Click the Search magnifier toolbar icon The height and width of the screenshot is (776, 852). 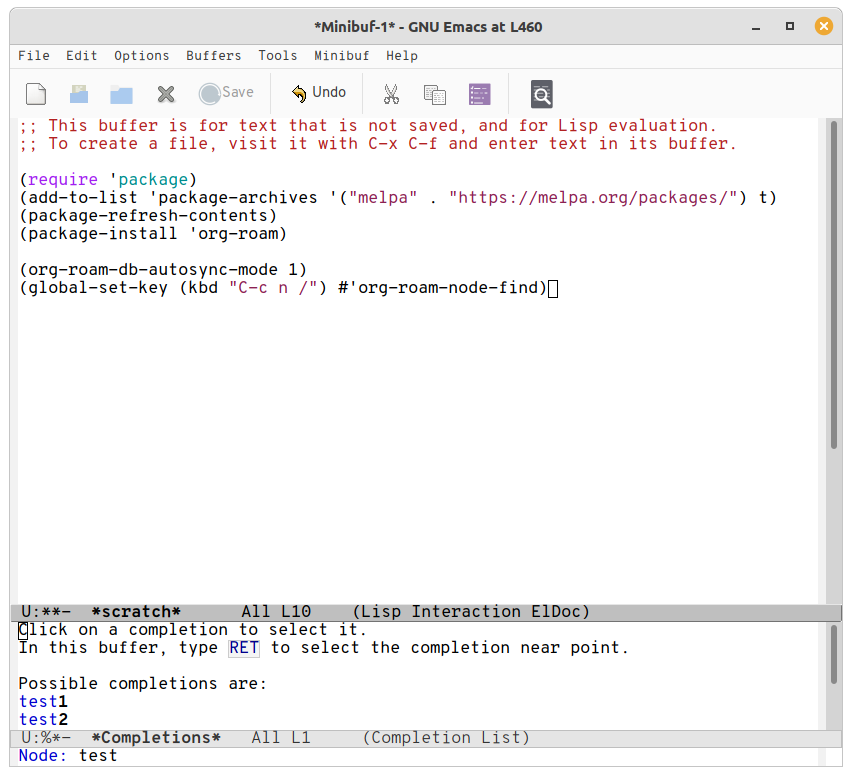(541, 94)
